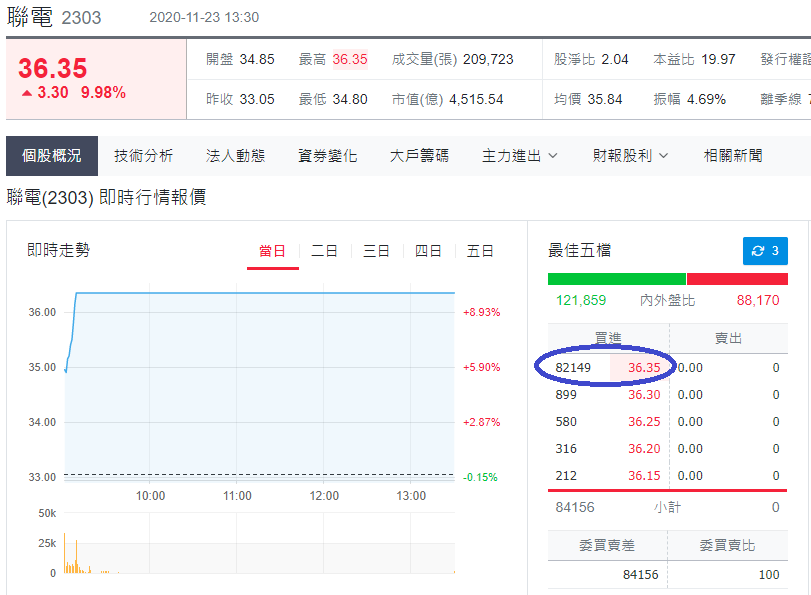Click the bid volume 899
Screen dimensions: 811x595
click(x=566, y=395)
